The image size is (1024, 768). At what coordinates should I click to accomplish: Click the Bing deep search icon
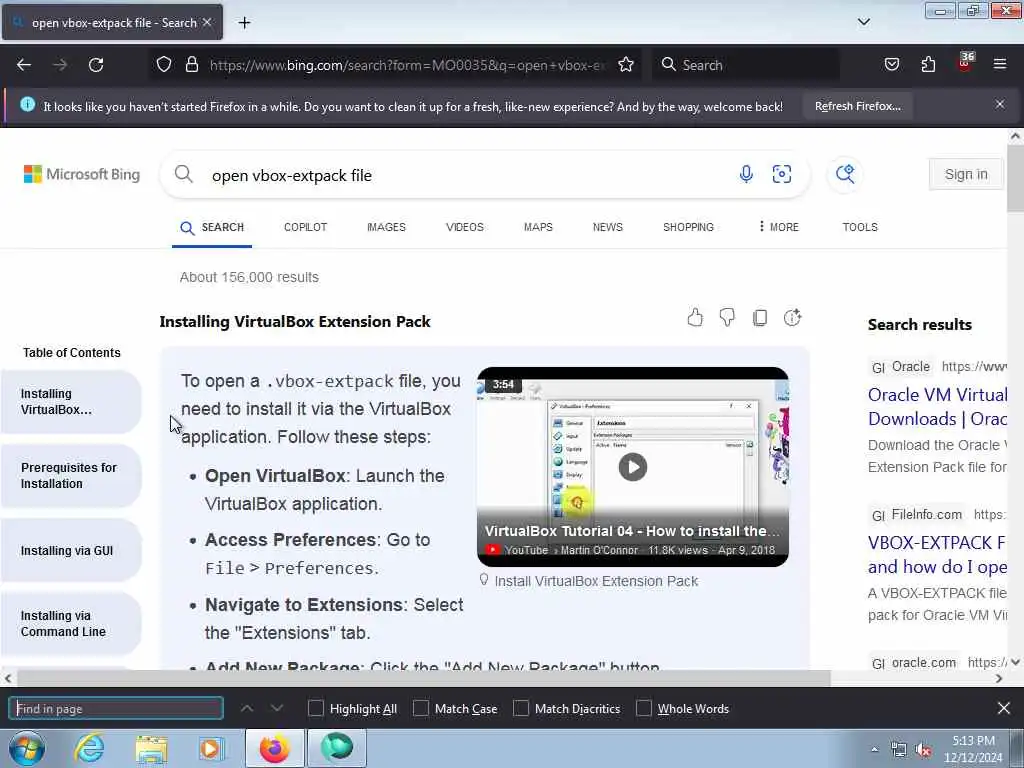(x=844, y=174)
